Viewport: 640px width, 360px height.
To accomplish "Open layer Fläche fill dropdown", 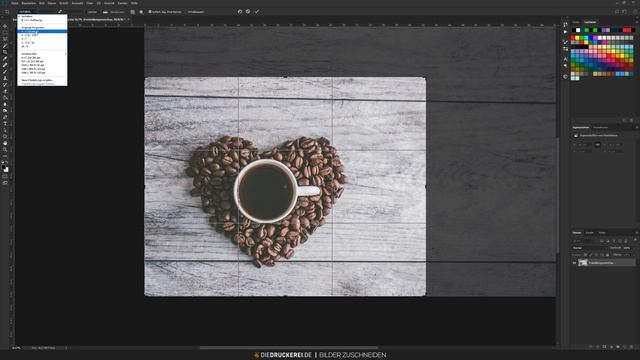I will [x=627, y=255].
